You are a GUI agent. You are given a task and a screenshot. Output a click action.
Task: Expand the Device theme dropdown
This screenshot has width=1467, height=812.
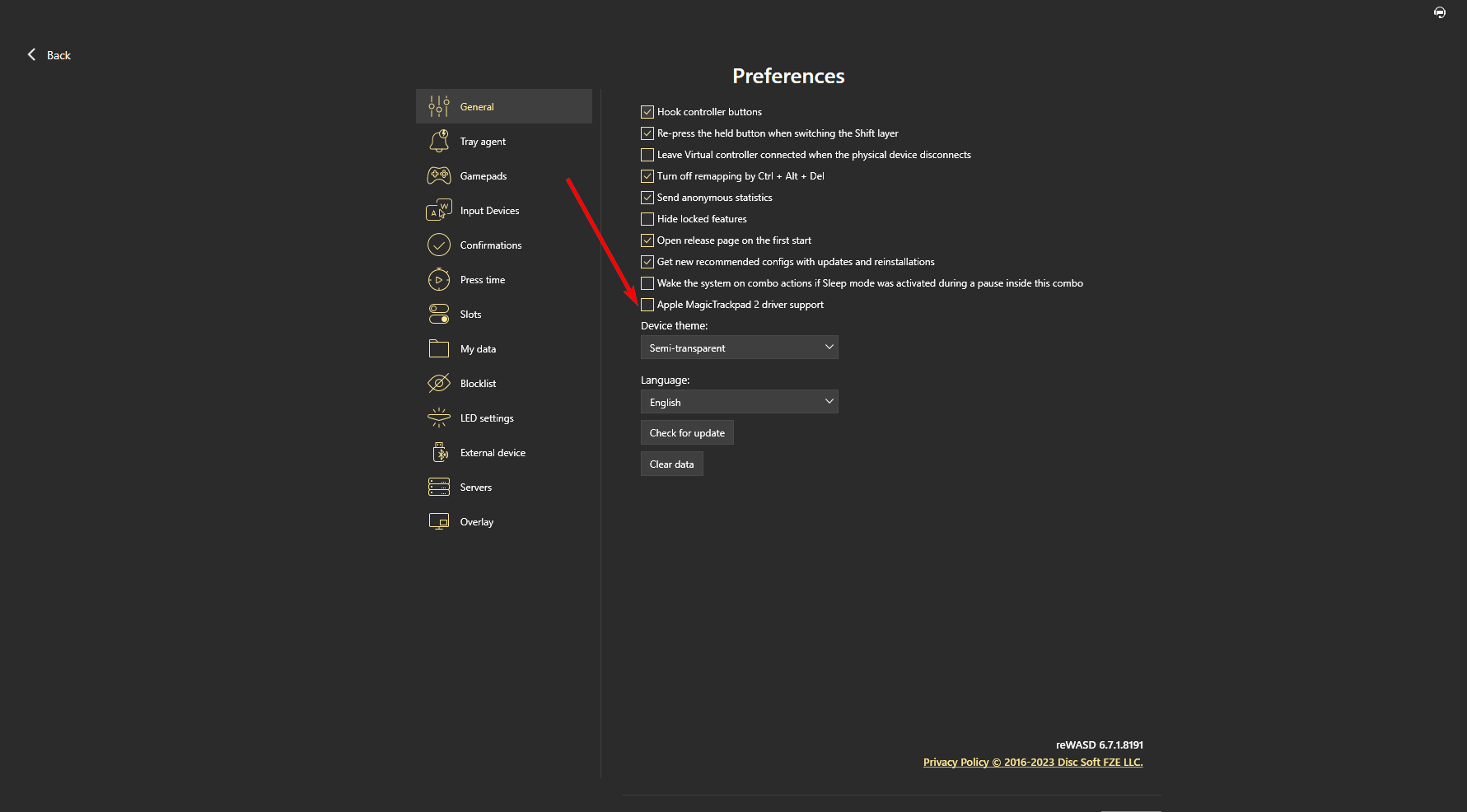pyautogui.click(x=739, y=348)
